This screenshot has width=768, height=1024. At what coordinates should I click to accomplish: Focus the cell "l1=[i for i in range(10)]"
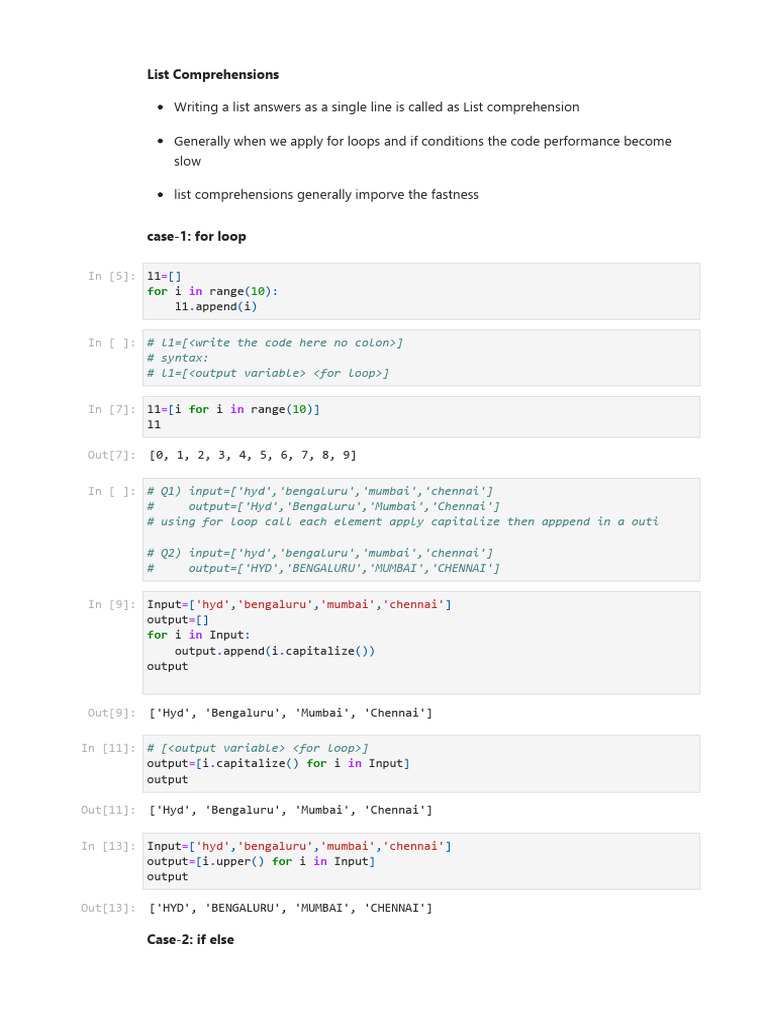421,416
